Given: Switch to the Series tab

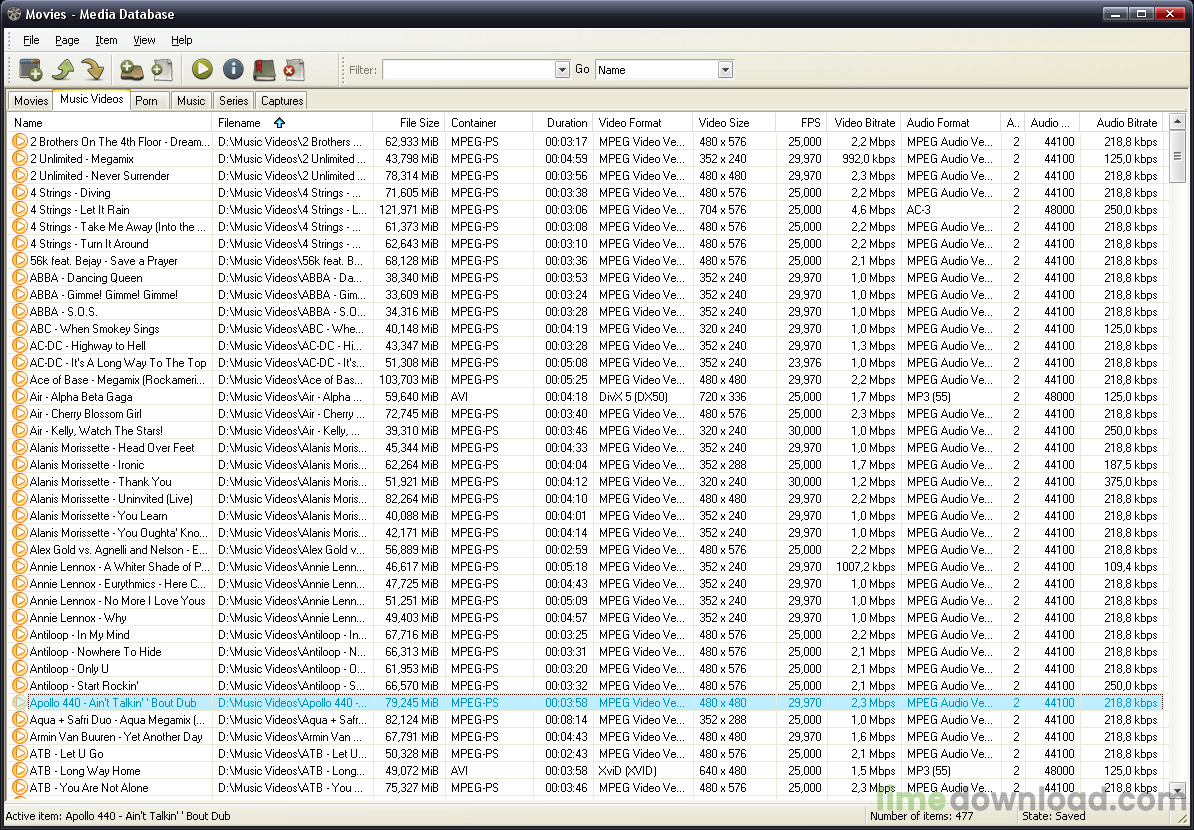Looking at the screenshot, I should (233, 101).
